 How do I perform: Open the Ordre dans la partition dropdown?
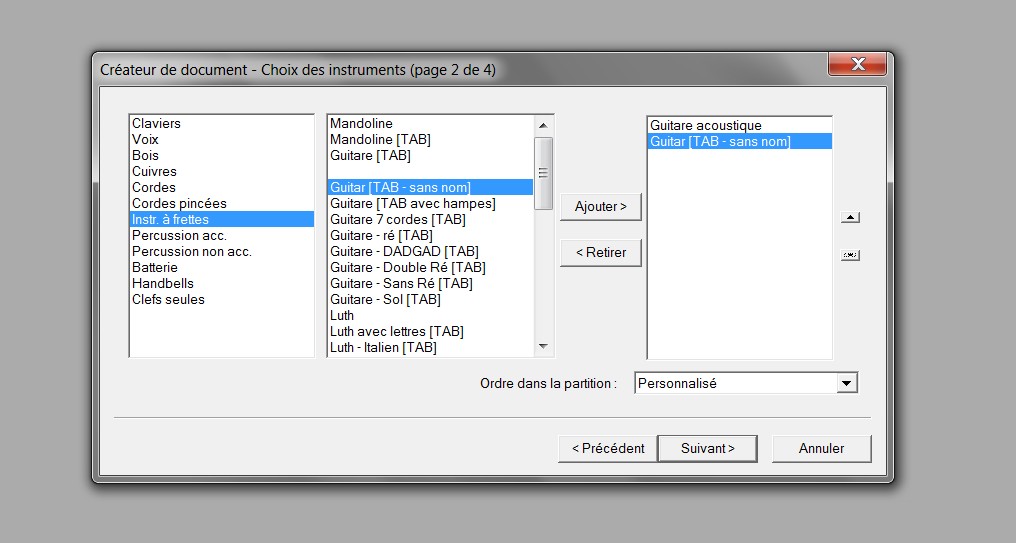pyautogui.click(x=846, y=383)
